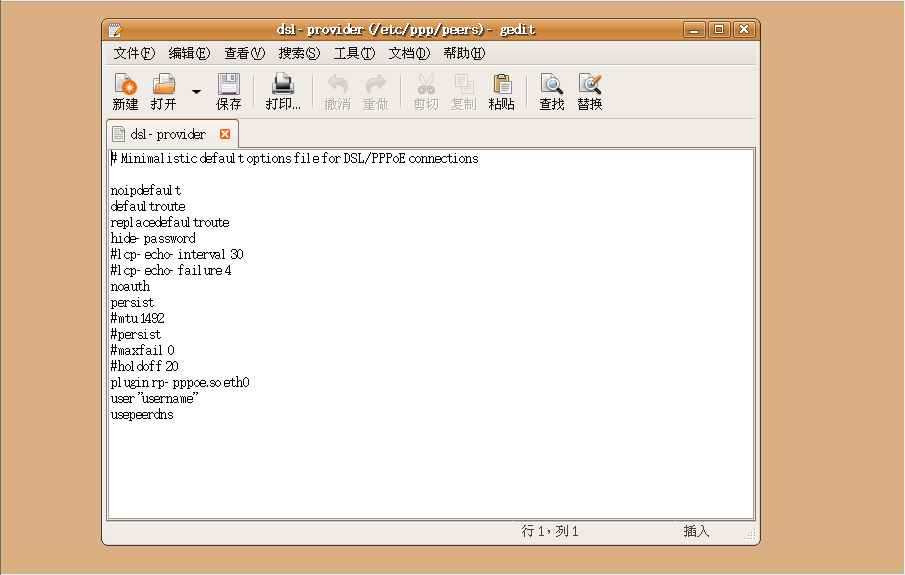Click the 'user "username"' line
Image resolution: width=905 pixels, height=575 pixels.
[x=154, y=398]
